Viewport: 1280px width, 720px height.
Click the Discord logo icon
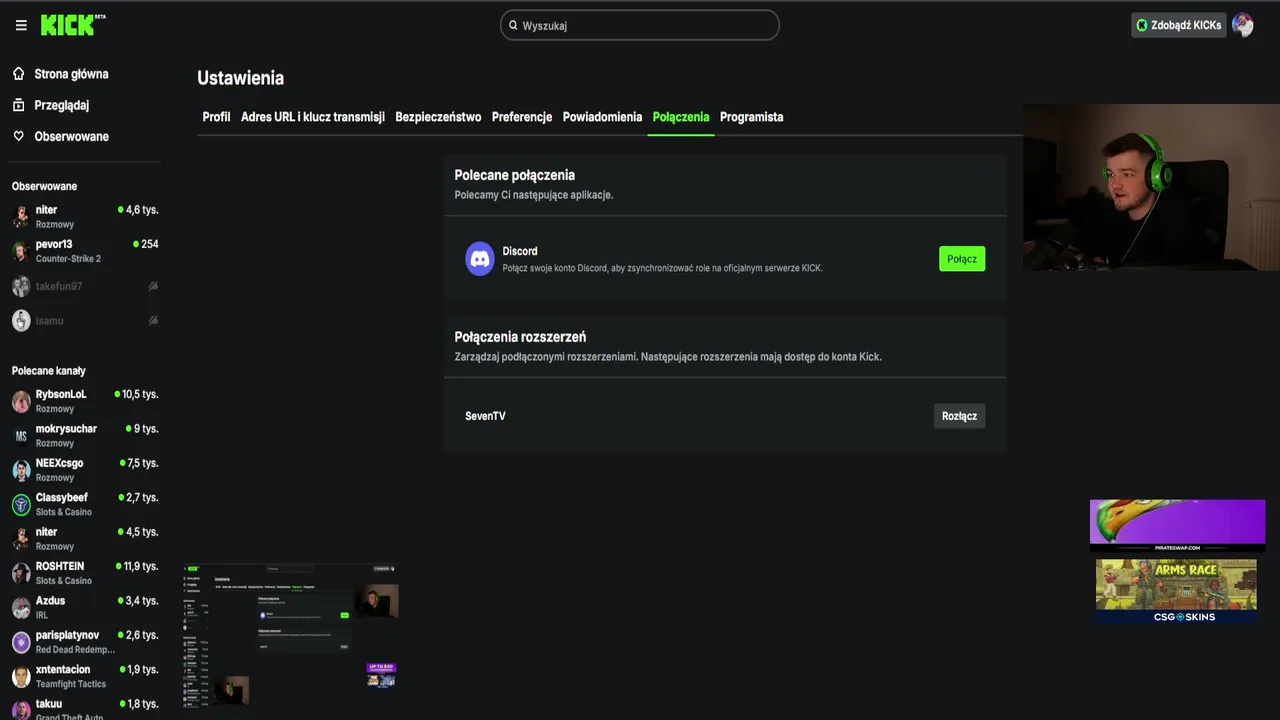pyautogui.click(x=480, y=259)
